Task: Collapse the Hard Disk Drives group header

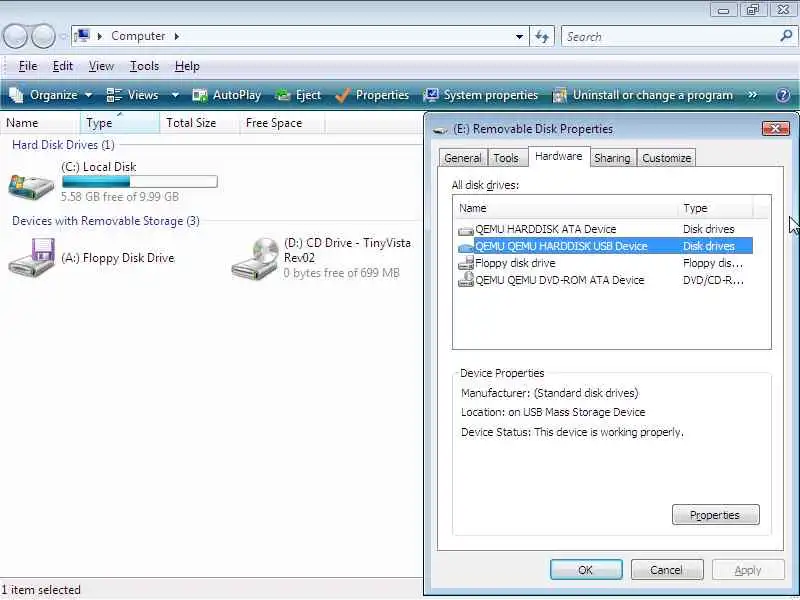Action: pos(63,145)
